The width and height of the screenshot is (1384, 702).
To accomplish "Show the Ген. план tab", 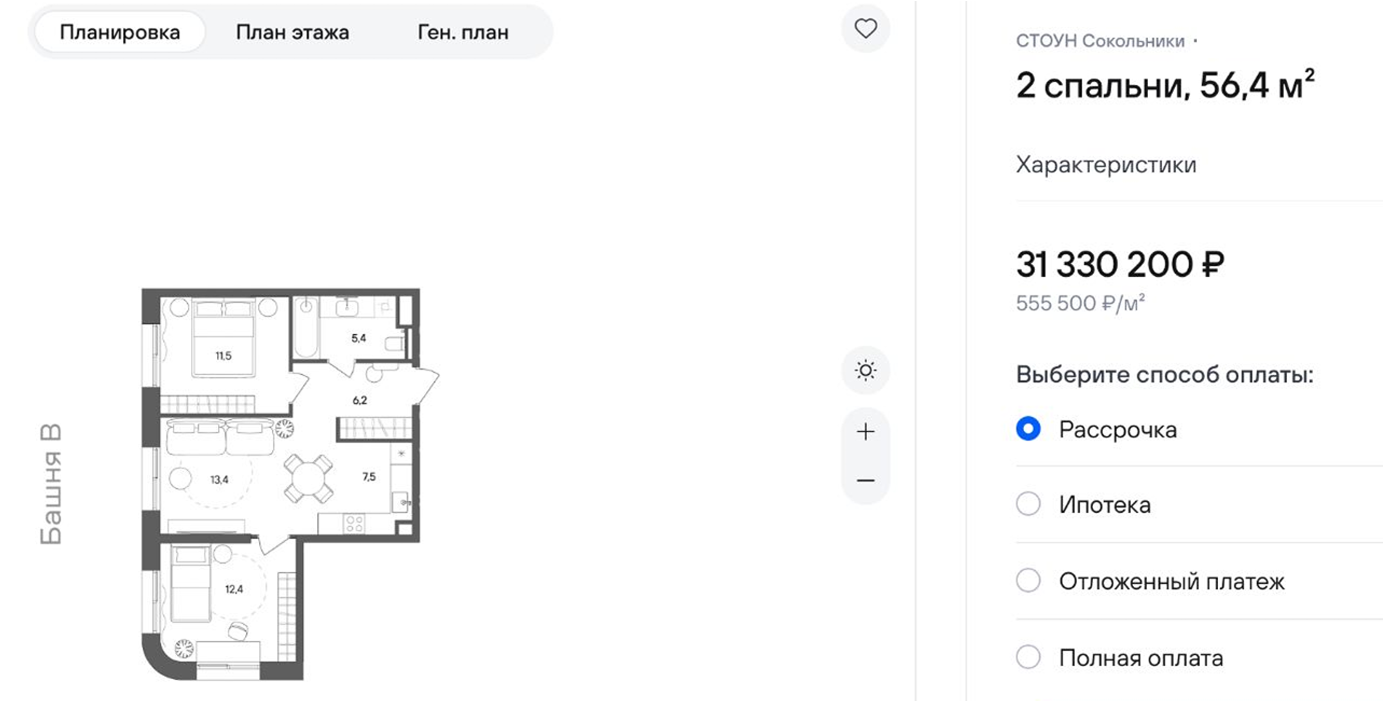I will point(463,32).
